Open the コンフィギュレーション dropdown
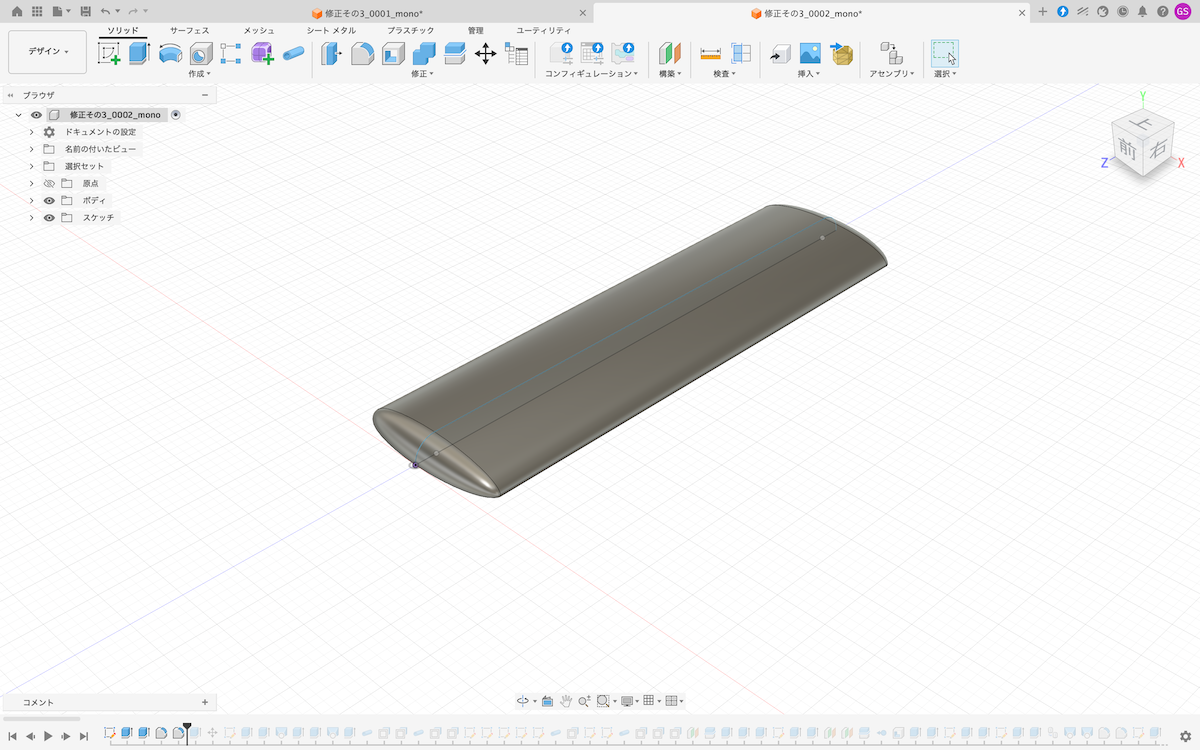Image resolution: width=1200 pixels, height=750 pixels. coord(592,74)
